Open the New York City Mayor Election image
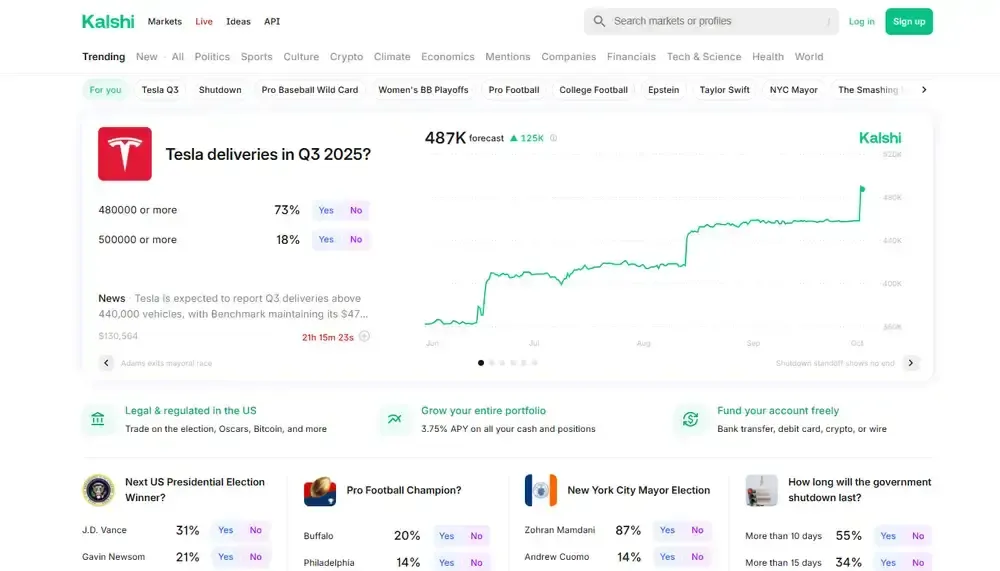Viewport: 1000px width, 571px height. (541, 490)
